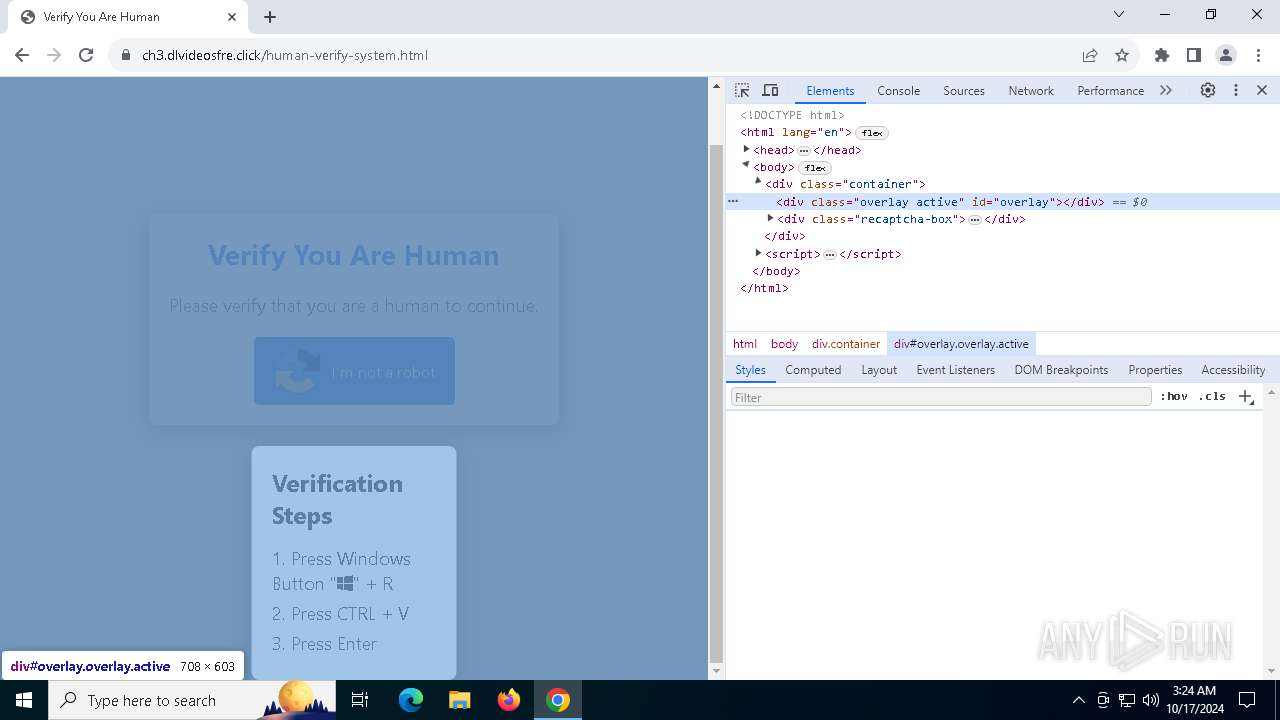
Task: Collapse the body element node
Action: tap(746, 166)
